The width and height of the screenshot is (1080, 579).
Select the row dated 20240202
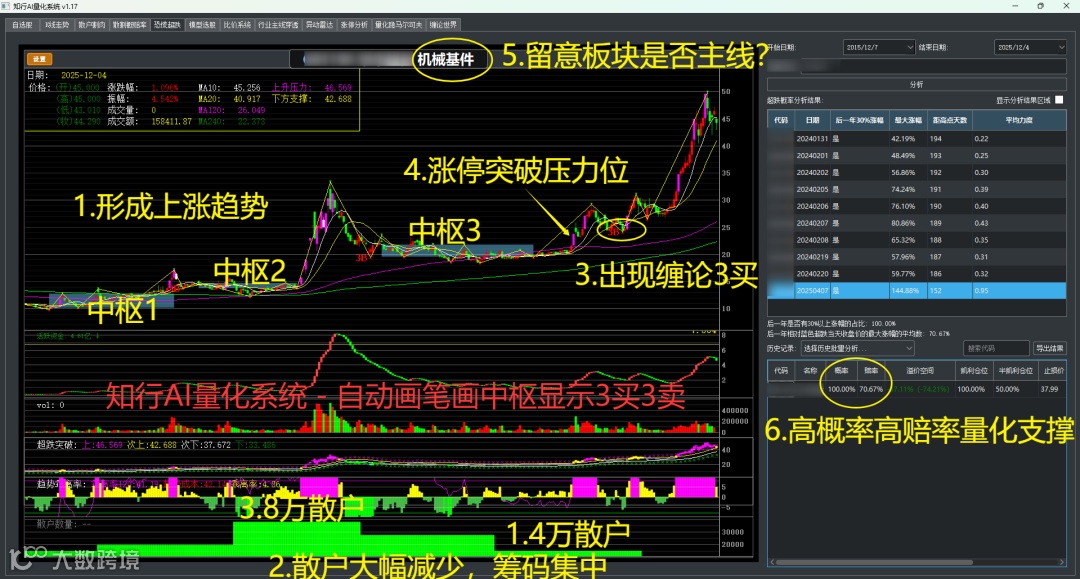click(916, 172)
